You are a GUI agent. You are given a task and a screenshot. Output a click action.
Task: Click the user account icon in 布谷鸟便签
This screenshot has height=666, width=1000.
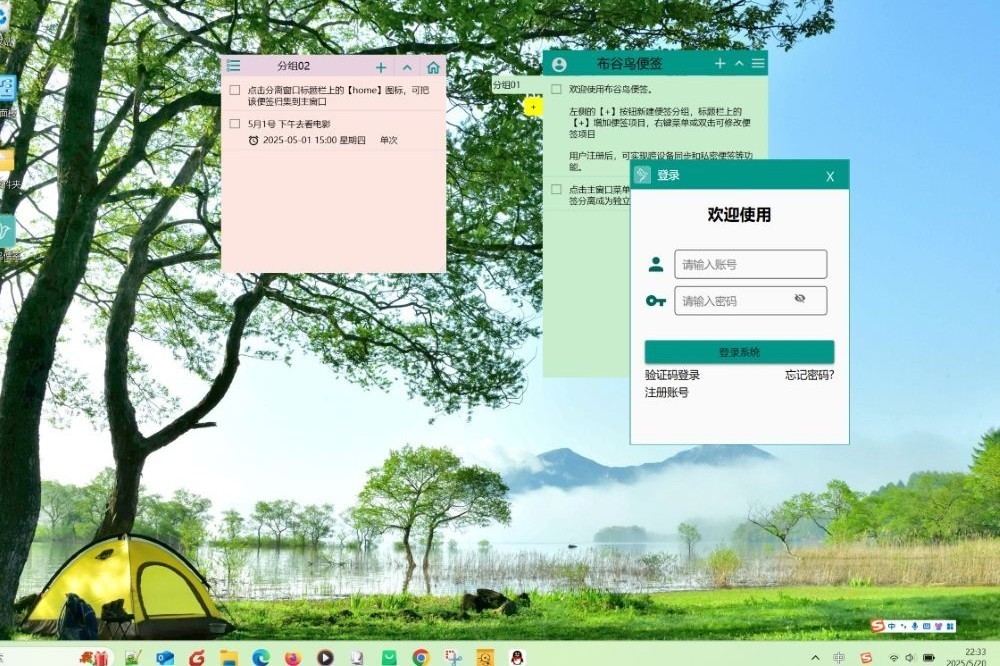click(559, 64)
